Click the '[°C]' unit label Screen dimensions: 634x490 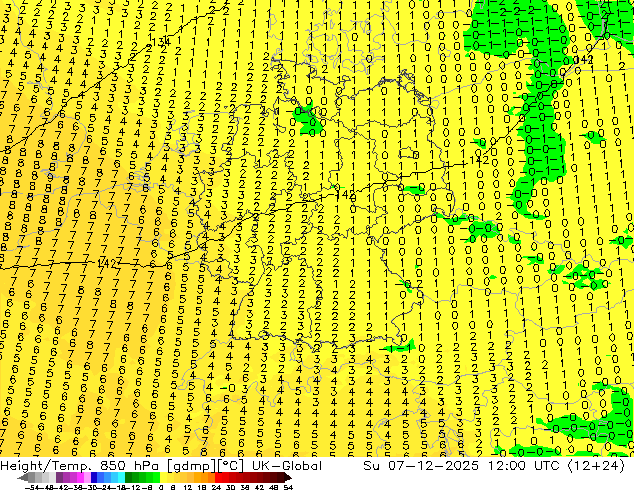232,466
